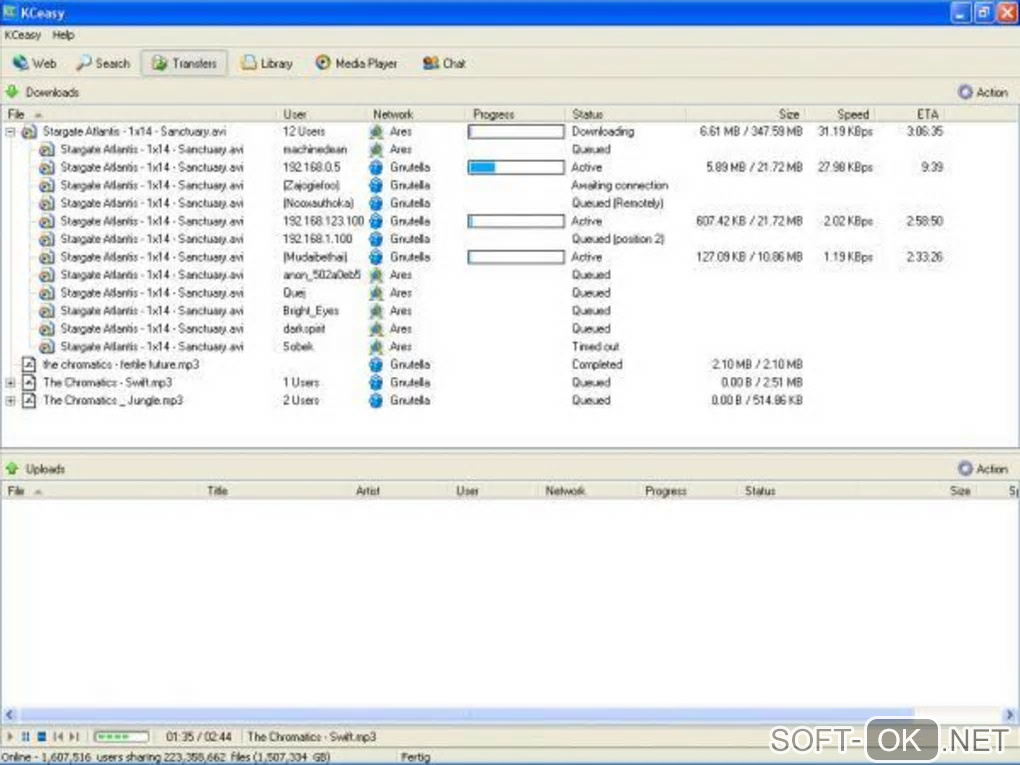Sort downloads by Network column header
The width and height of the screenshot is (1020, 765).
(417, 114)
